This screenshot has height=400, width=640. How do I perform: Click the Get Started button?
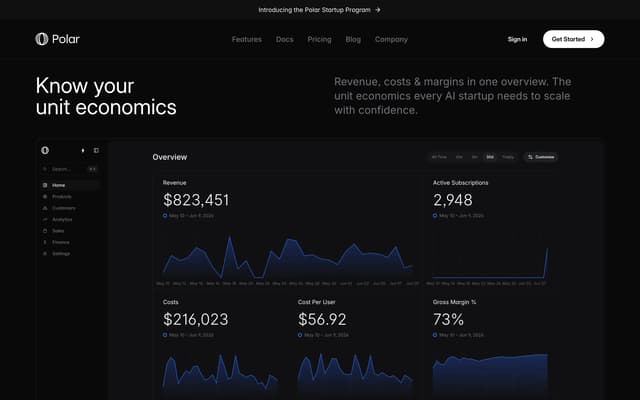[x=573, y=39]
